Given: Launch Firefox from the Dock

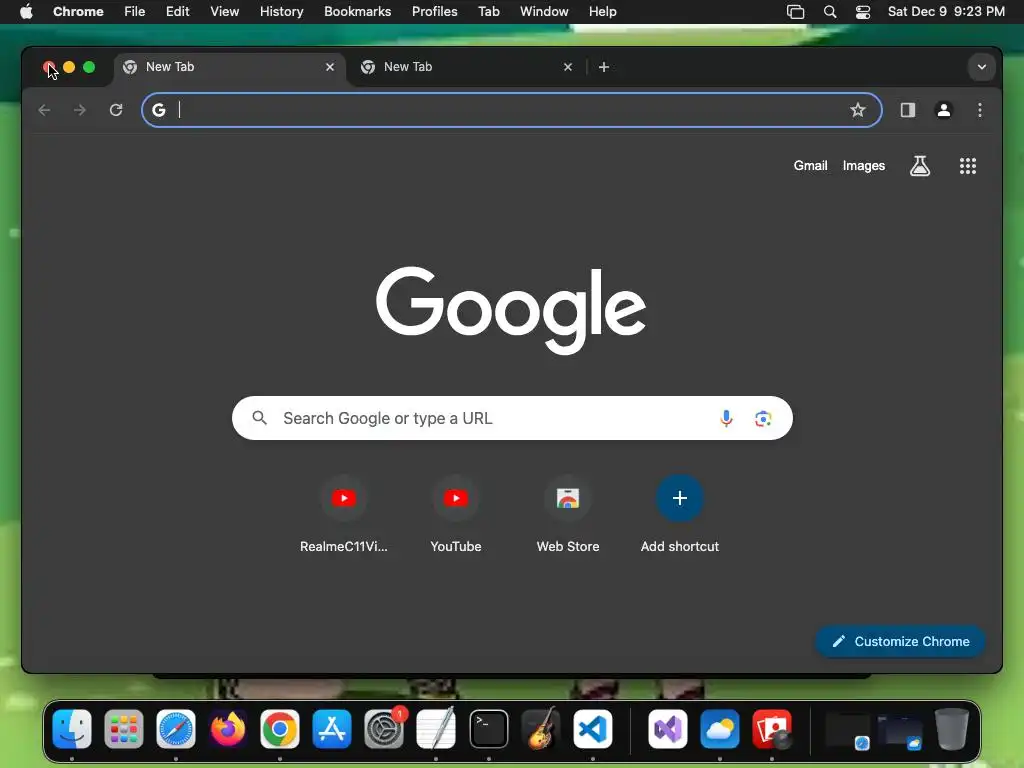Looking at the screenshot, I should [x=228, y=729].
